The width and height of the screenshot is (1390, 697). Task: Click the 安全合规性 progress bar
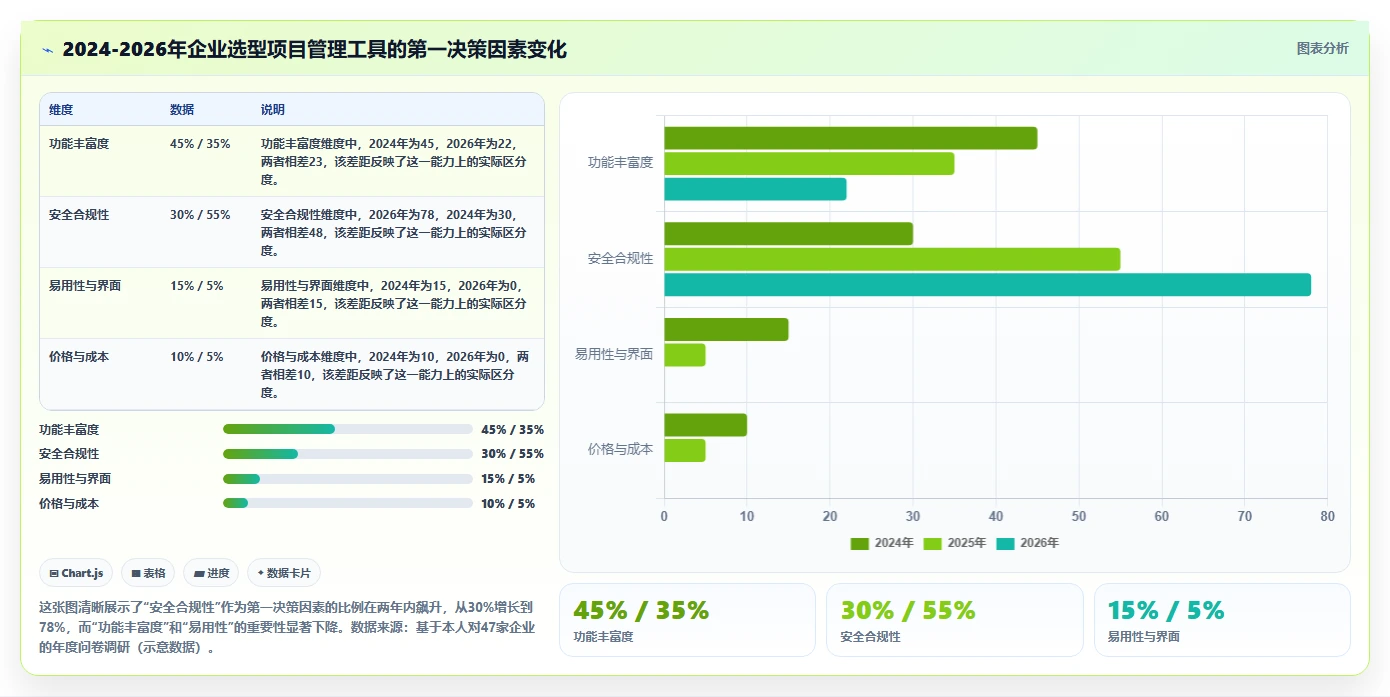[348, 454]
